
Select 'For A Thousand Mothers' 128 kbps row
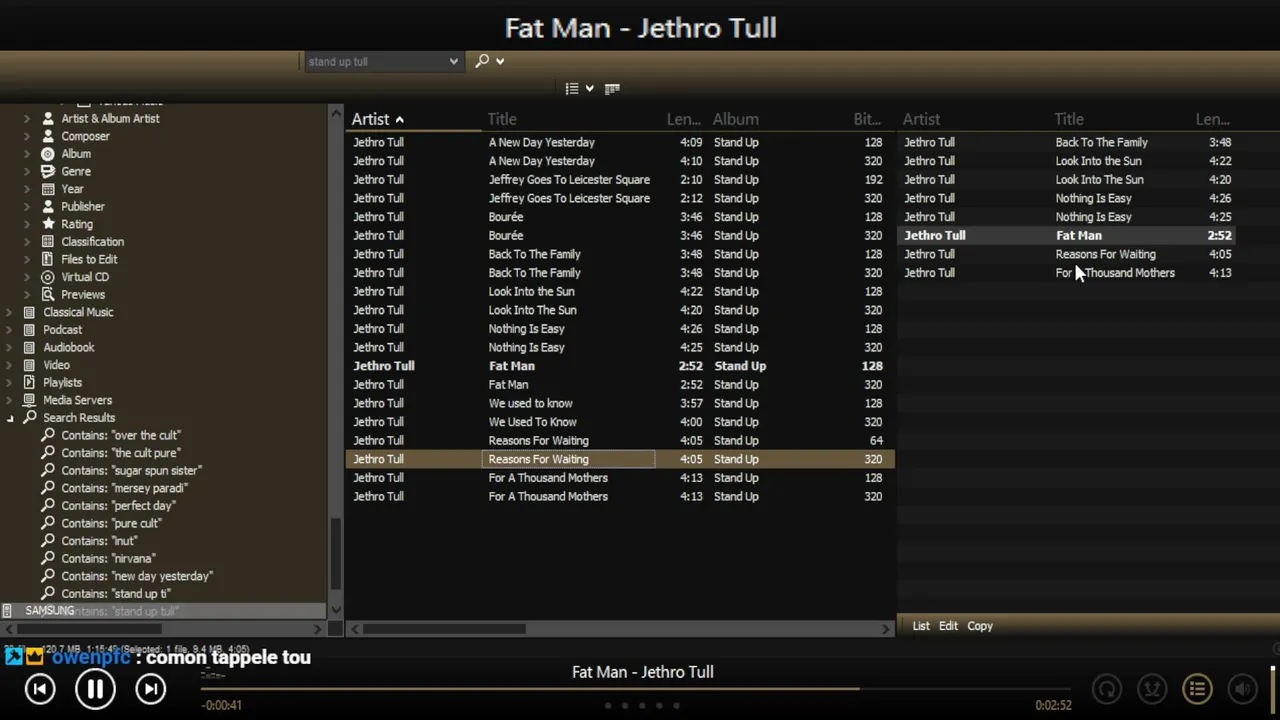pyautogui.click(x=618, y=478)
